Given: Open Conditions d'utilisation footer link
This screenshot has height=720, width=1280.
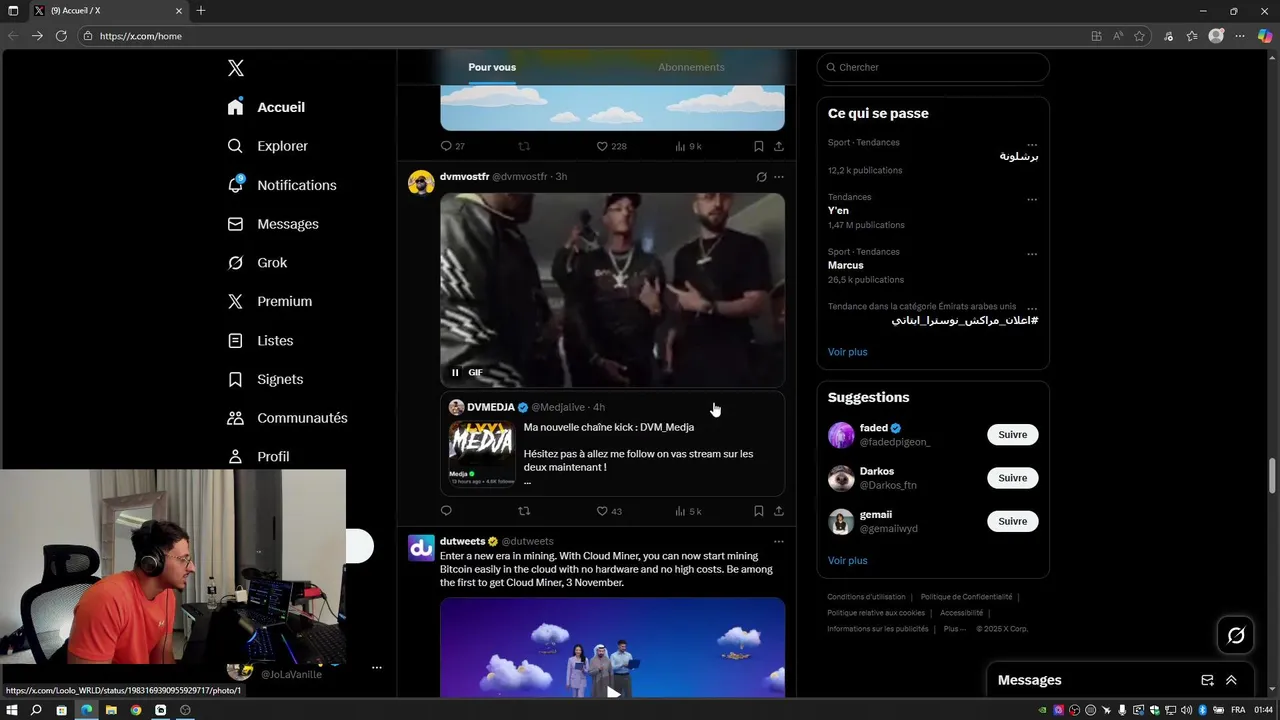Looking at the screenshot, I should 866,597.
